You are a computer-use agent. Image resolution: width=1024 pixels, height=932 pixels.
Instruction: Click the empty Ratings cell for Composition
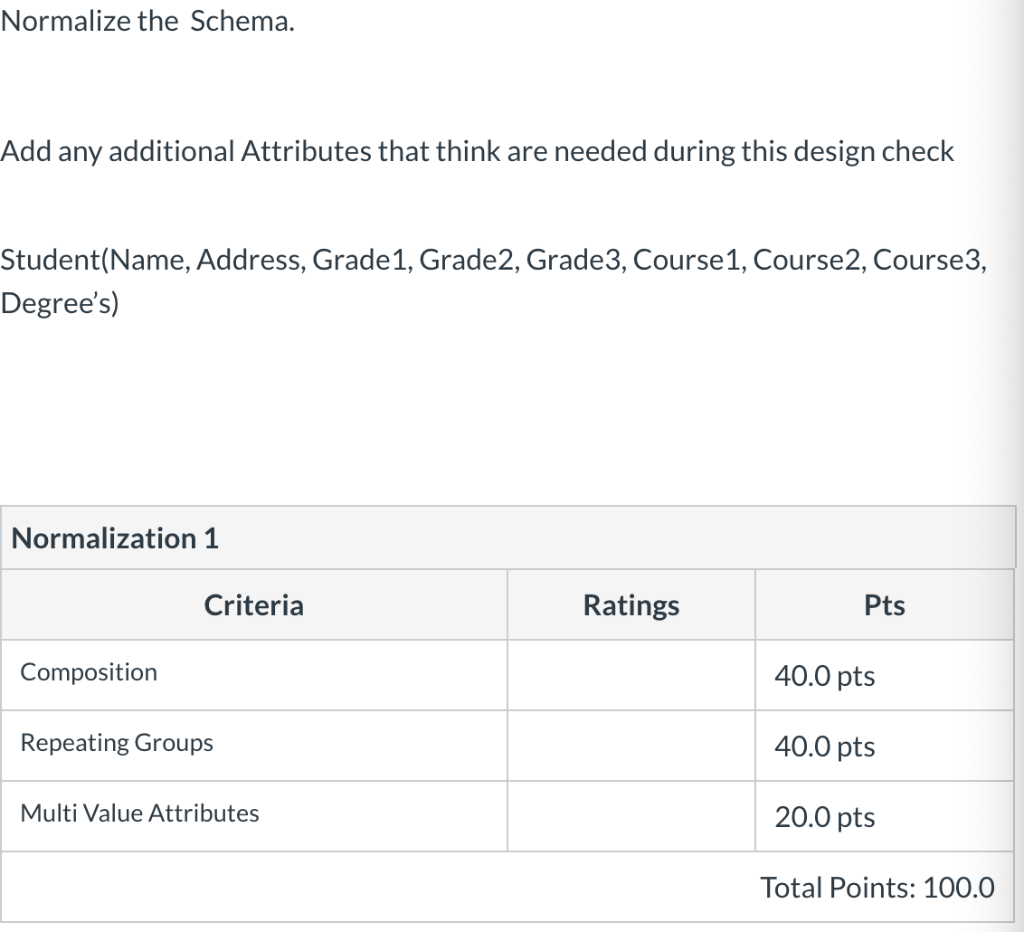630,675
